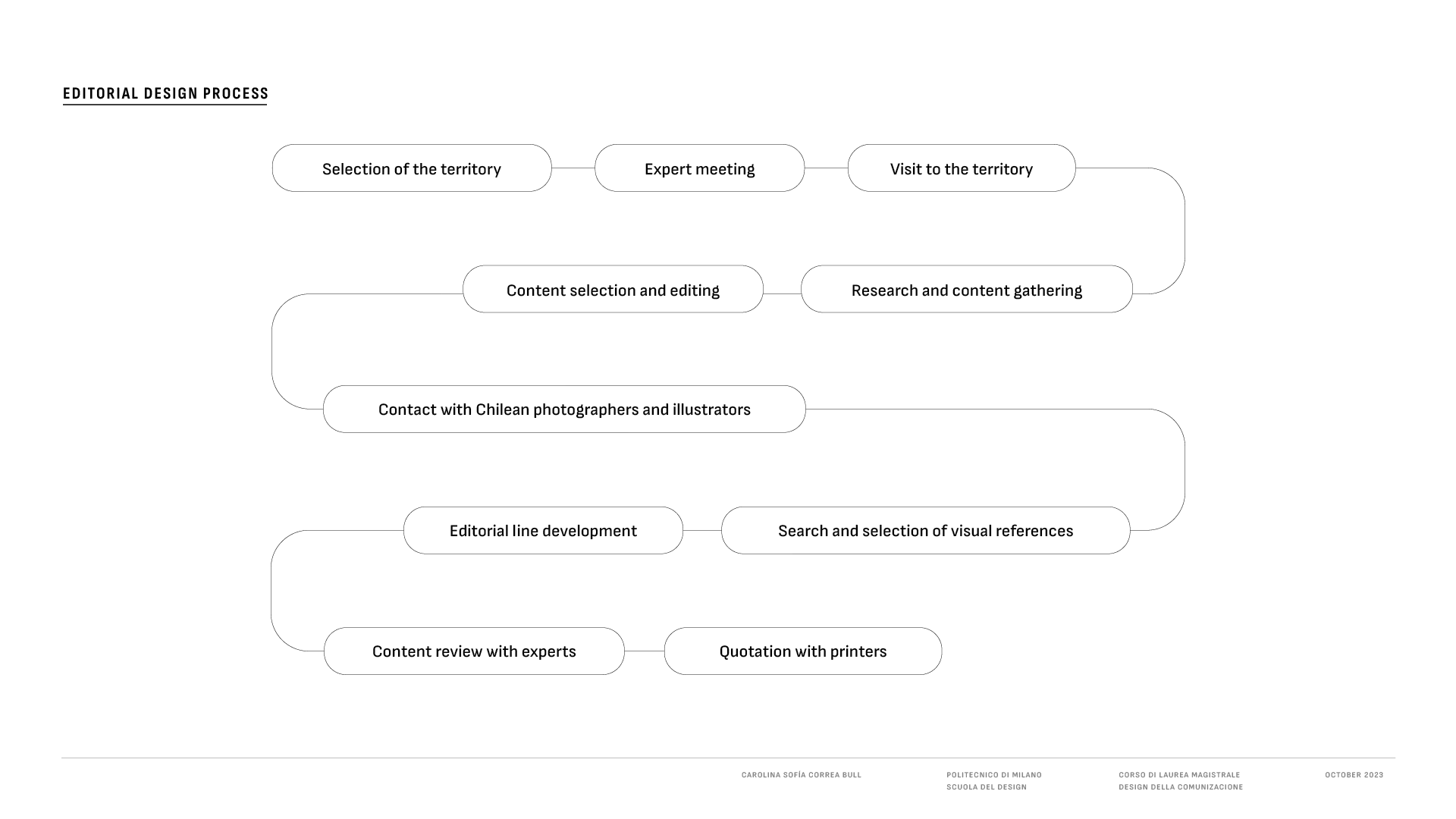Screen dimensions: 1456x819
Task: Select Contact with Chilean photographers and illustrators
Action: (x=564, y=409)
